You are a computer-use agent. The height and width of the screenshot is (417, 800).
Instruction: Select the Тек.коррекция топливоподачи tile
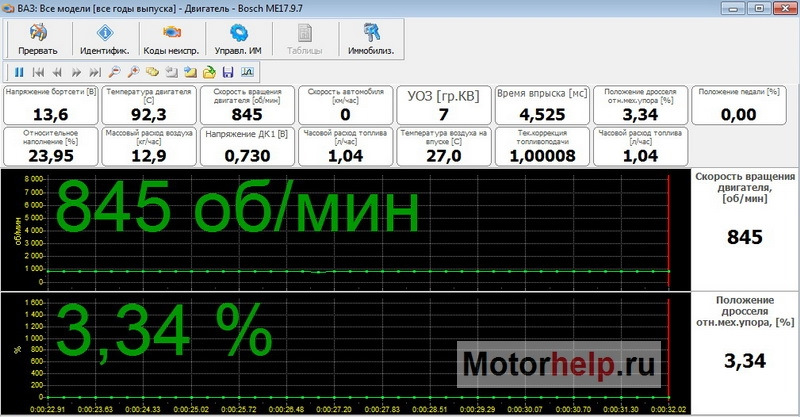point(542,146)
